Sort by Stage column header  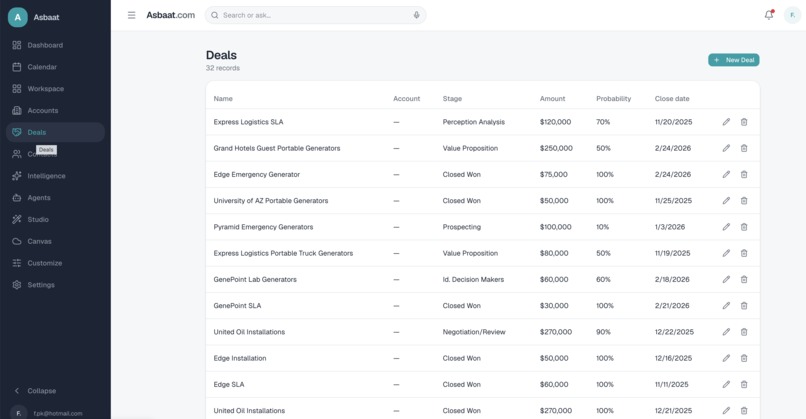(452, 99)
